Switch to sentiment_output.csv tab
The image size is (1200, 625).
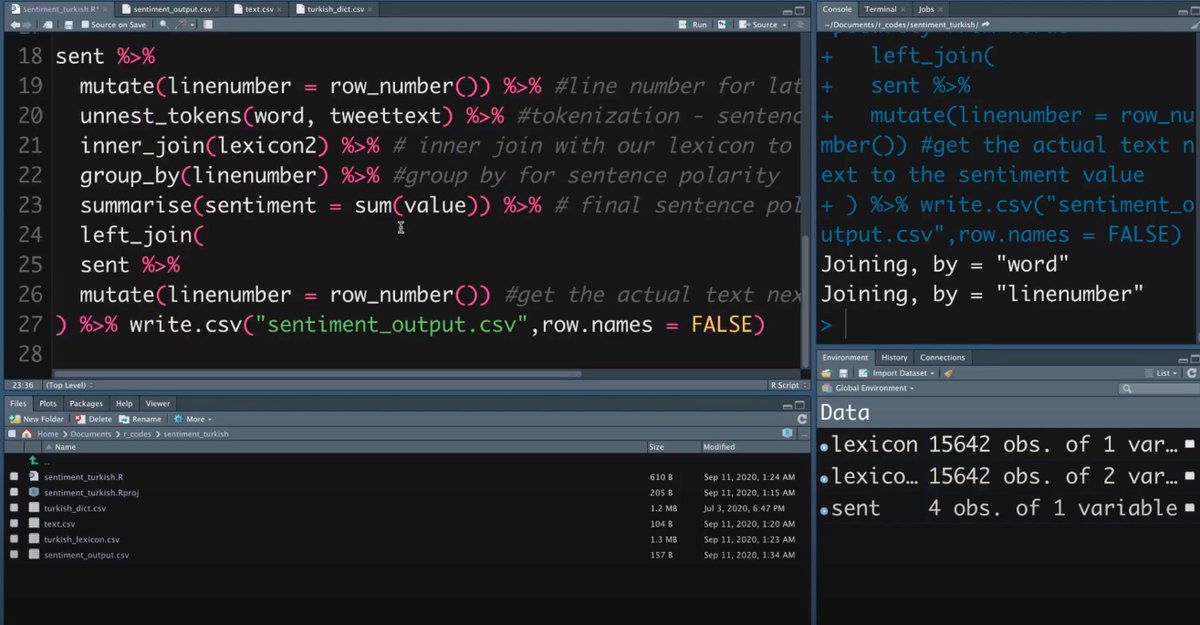(x=174, y=8)
